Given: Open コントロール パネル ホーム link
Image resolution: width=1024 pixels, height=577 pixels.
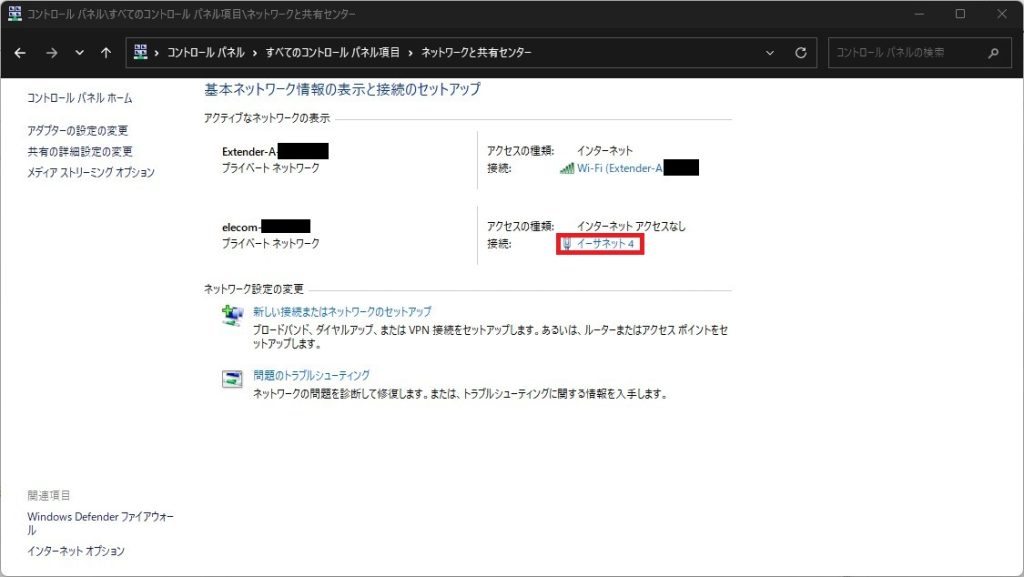Looking at the screenshot, I should pyautogui.click(x=80, y=98).
